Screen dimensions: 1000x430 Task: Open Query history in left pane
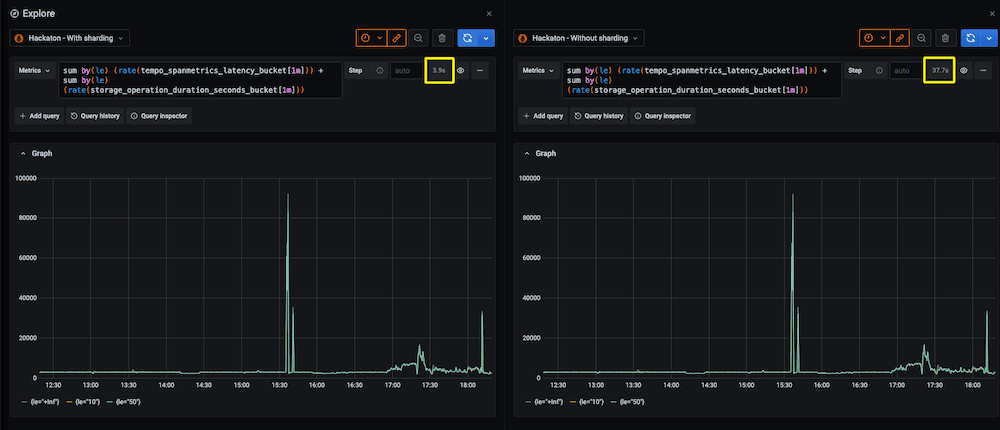[x=95, y=116]
